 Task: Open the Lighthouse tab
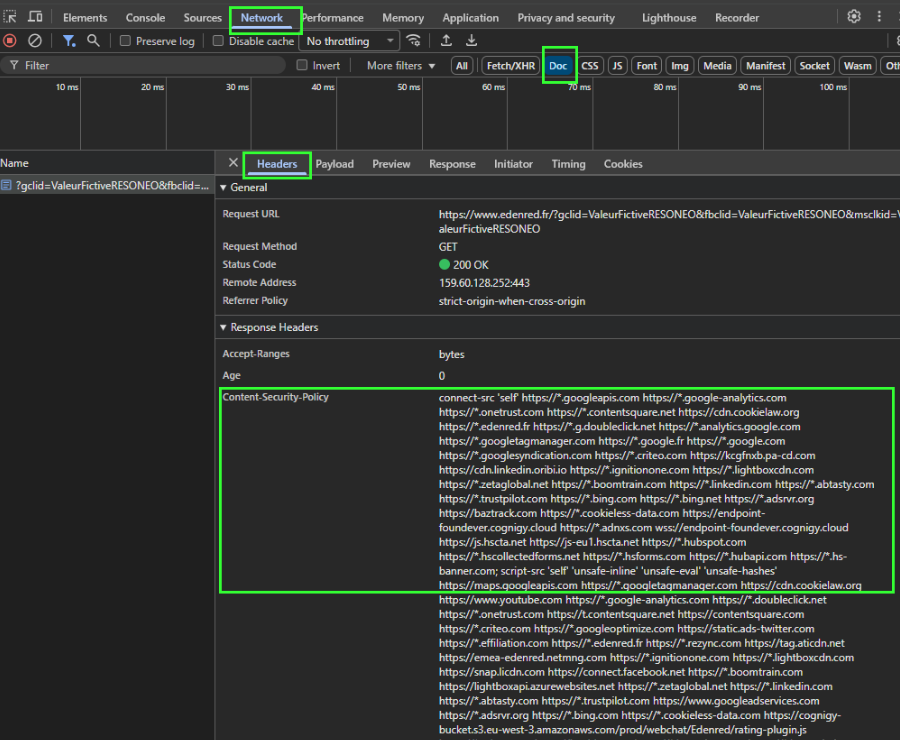coord(669,18)
